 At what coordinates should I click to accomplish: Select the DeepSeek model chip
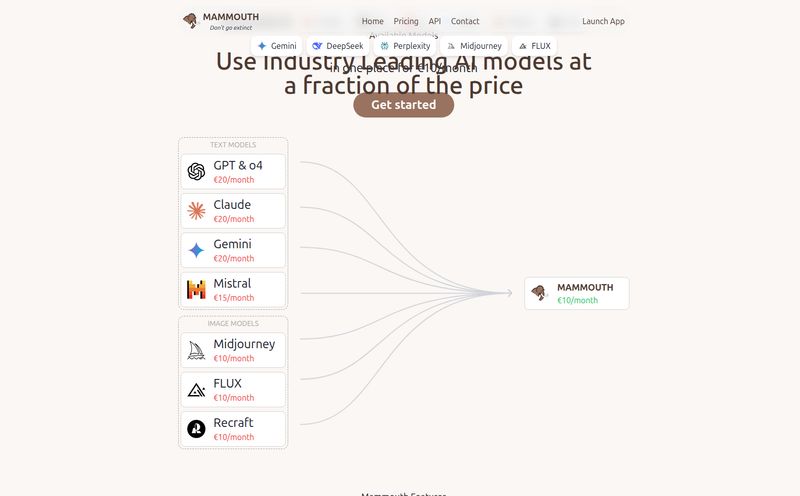coord(338,46)
